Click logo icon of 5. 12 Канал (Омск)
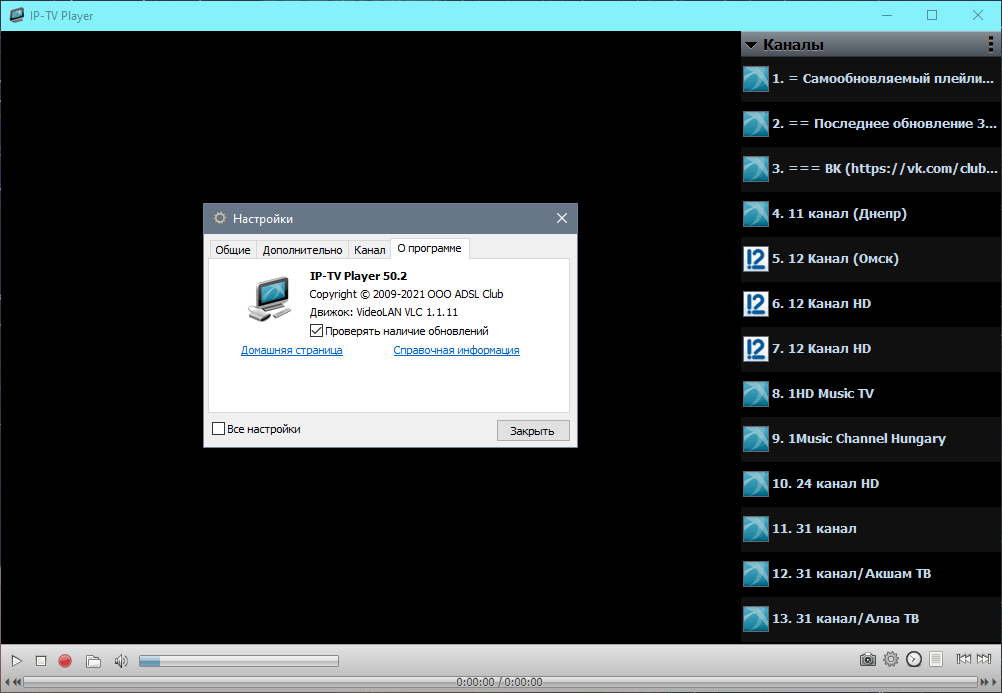Image resolution: width=1002 pixels, height=693 pixels. (755, 259)
